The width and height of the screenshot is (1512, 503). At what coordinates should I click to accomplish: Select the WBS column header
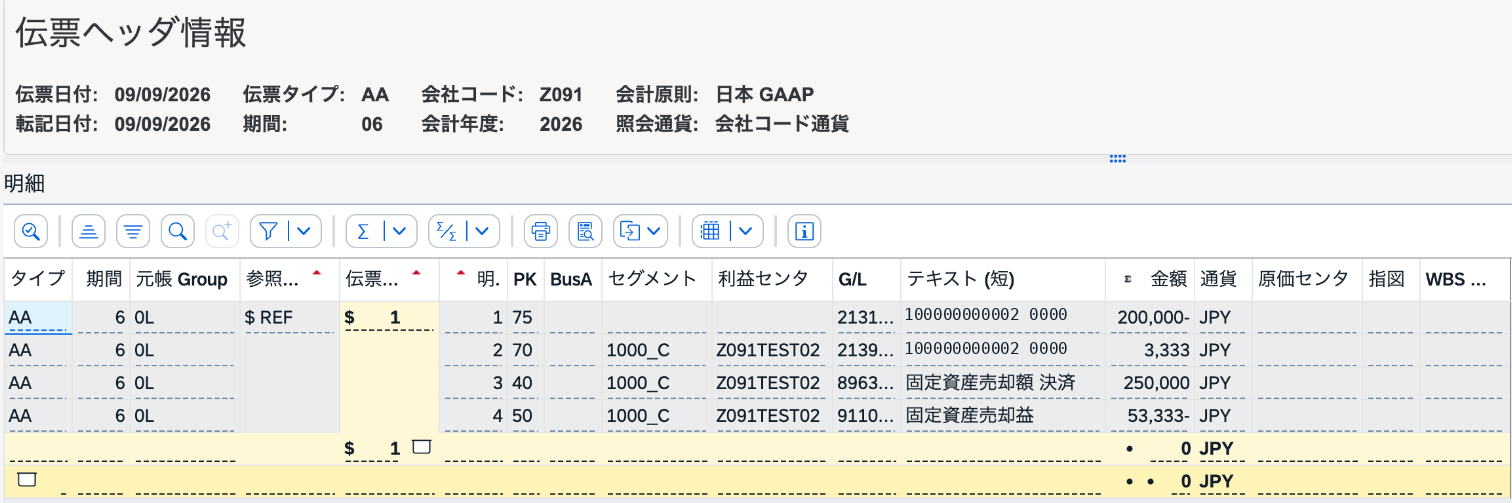tap(1465, 279)
